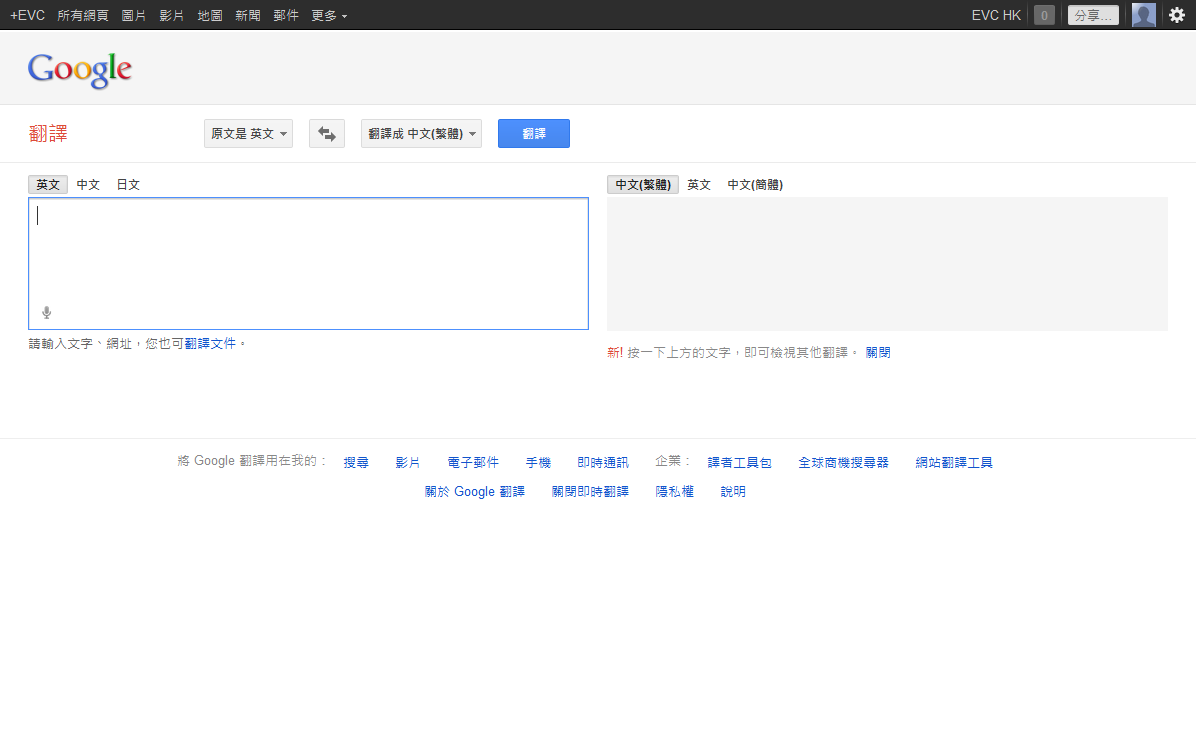Image resolution: width=1196 pixels, height=743 pixels.
Task: Open 郵件 in the top bar
Action: click(286, 15)
